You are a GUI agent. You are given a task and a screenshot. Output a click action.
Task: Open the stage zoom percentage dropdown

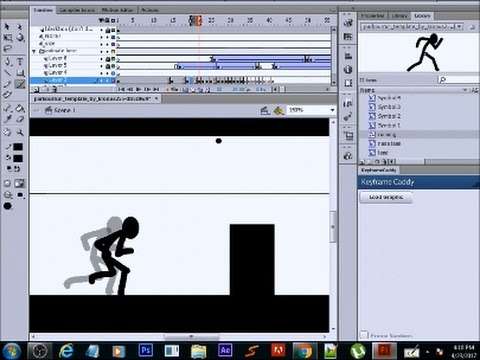pyautogui.click(x=332, y=110)
